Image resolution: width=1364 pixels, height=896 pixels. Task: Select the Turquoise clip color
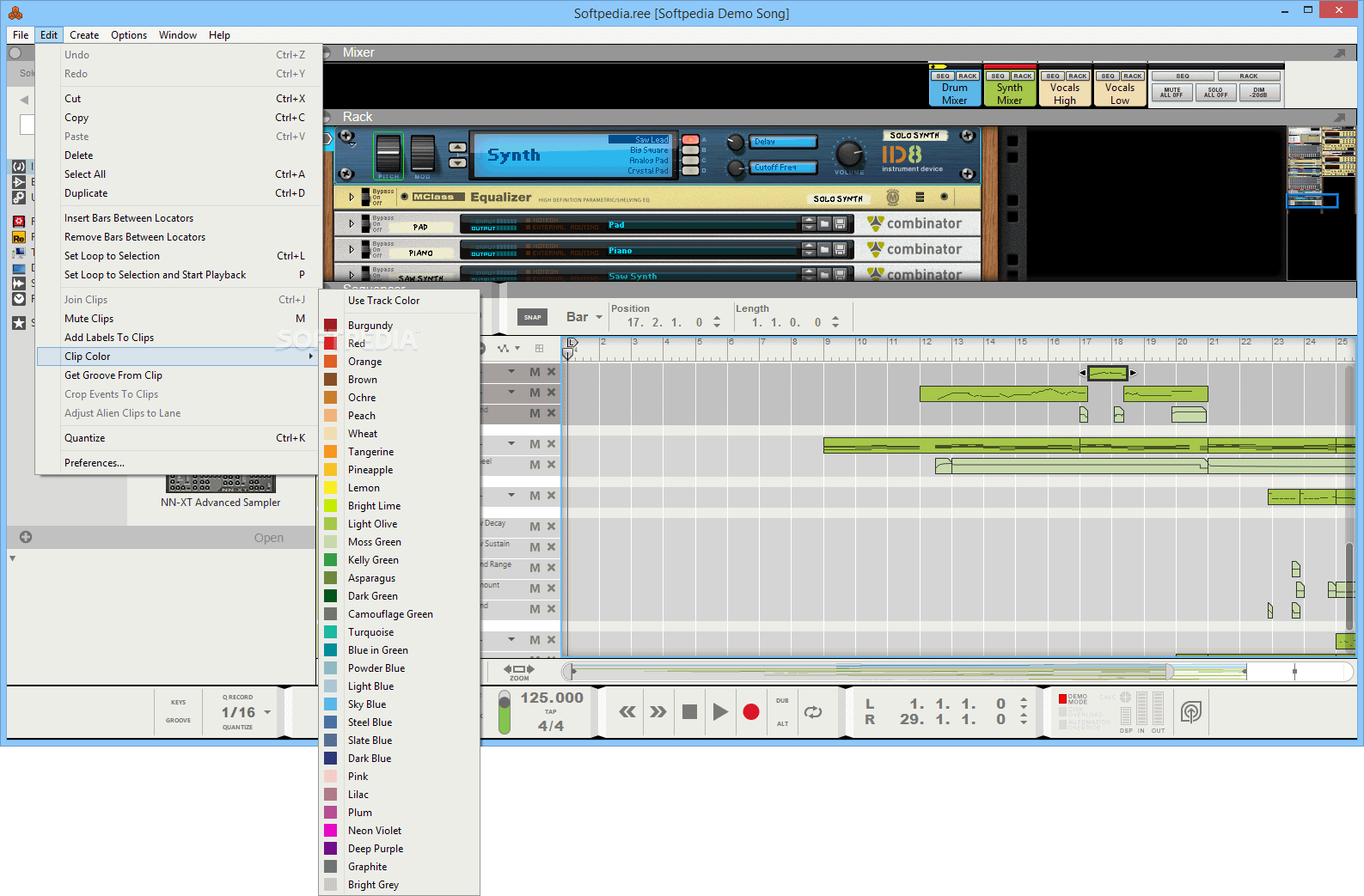click(399, 632)
